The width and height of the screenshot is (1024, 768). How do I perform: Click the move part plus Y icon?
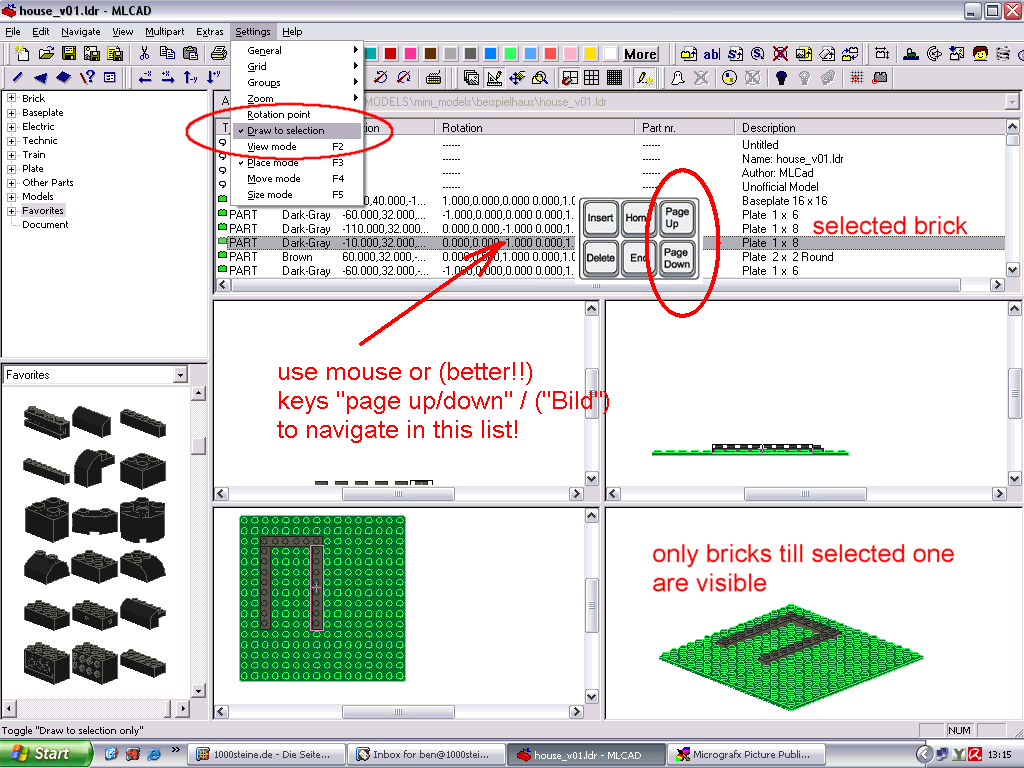pyautogui.click(x=214, y=78)
